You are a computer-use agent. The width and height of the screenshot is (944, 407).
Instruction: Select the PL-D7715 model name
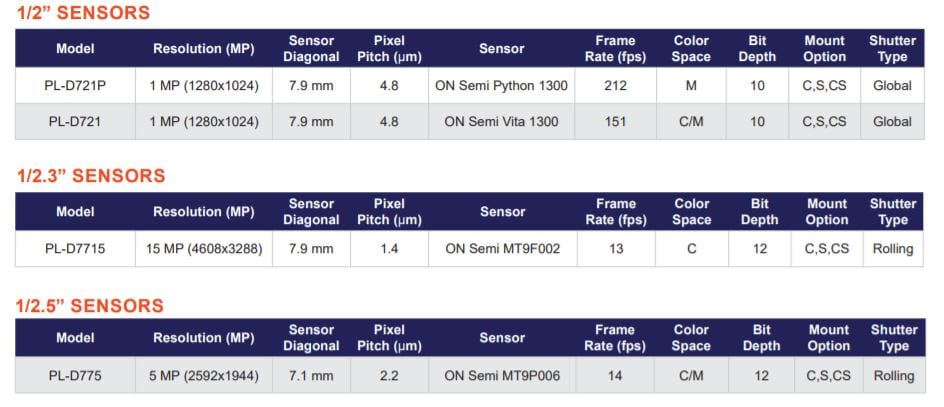76,249
